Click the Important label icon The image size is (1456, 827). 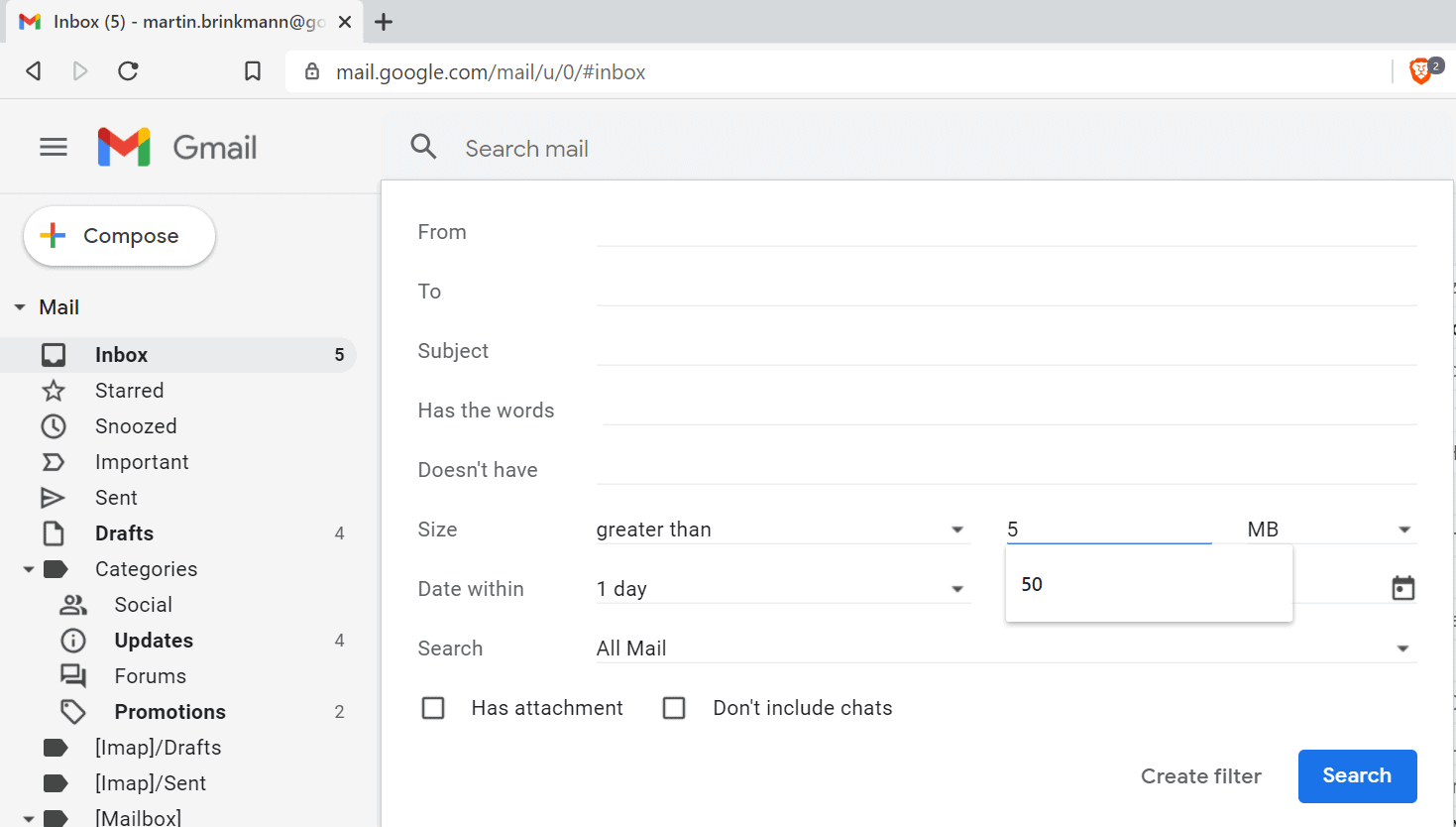pos(54,462)
